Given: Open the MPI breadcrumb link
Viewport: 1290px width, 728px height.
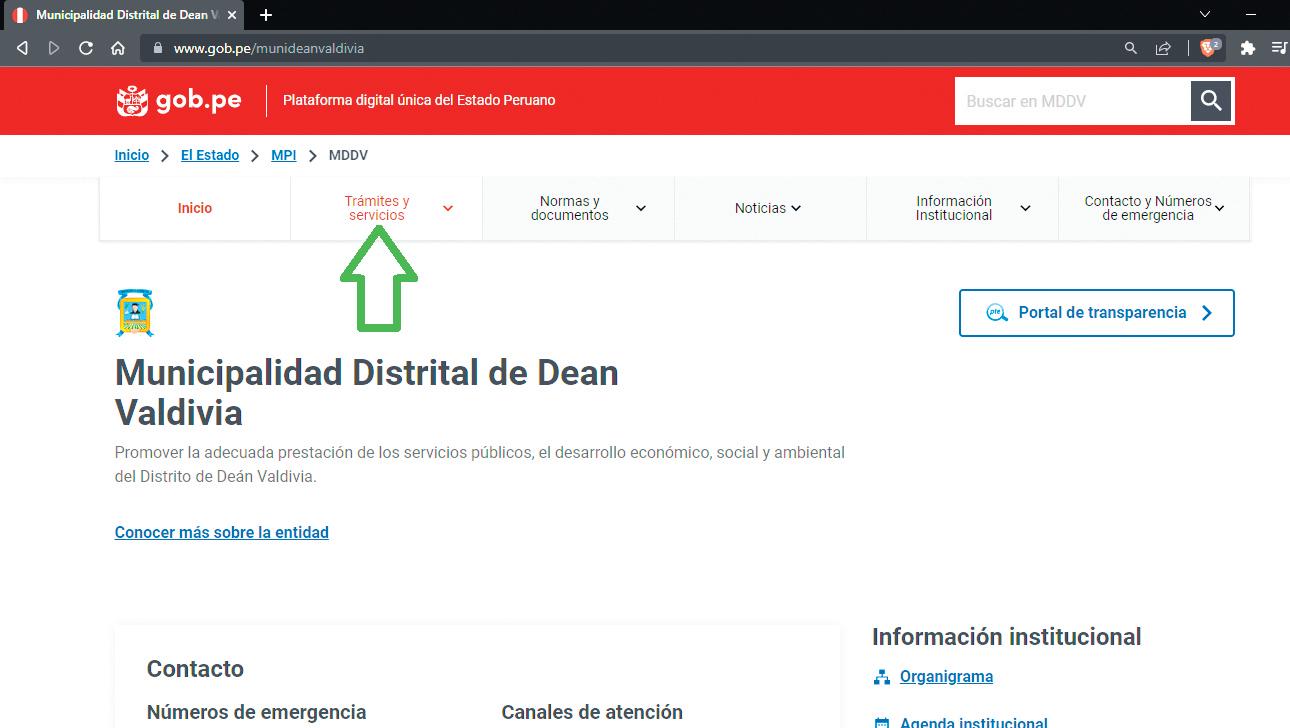Looking at the screenshot, I should (284, 155).
